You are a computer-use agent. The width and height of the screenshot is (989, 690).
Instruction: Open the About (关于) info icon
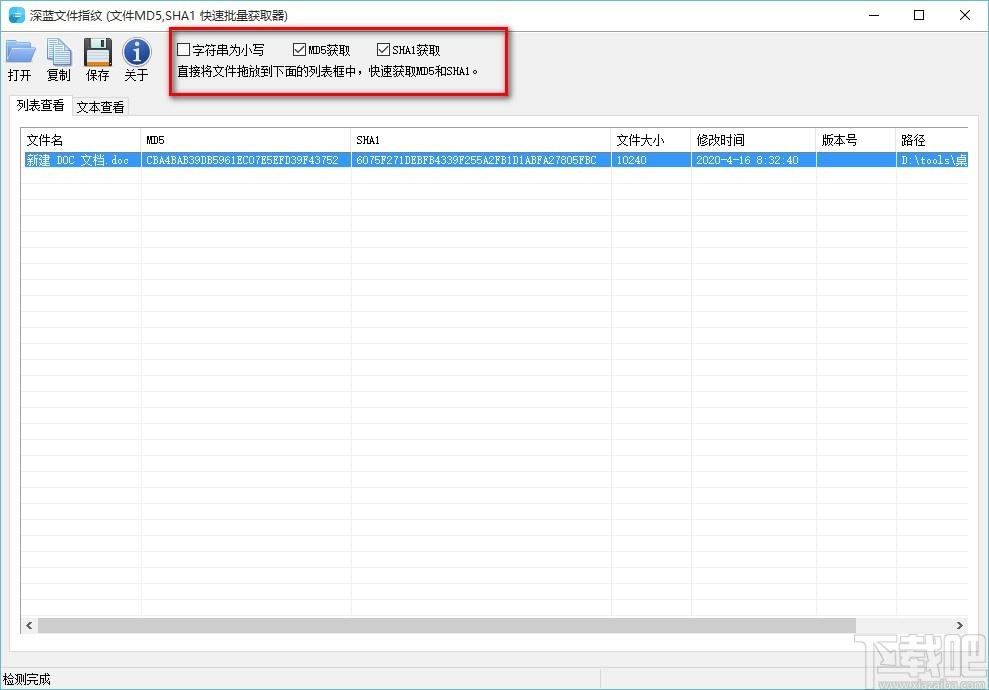(136, 53)
